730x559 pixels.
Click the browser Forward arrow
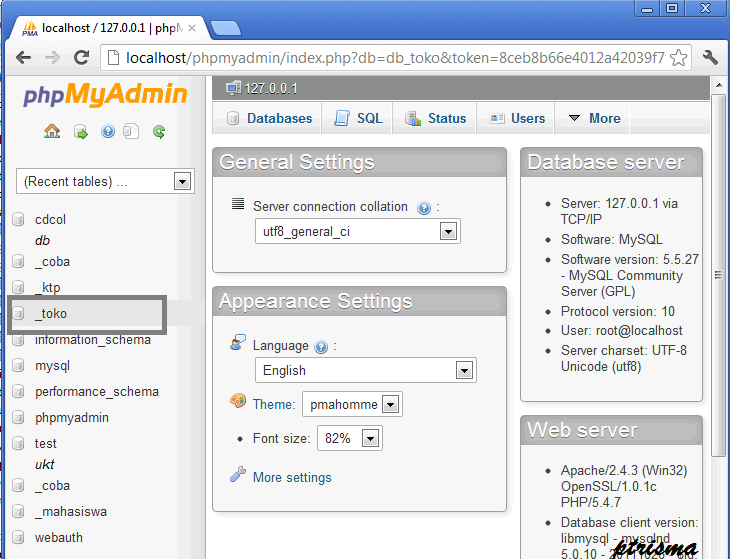pos(52,58)
